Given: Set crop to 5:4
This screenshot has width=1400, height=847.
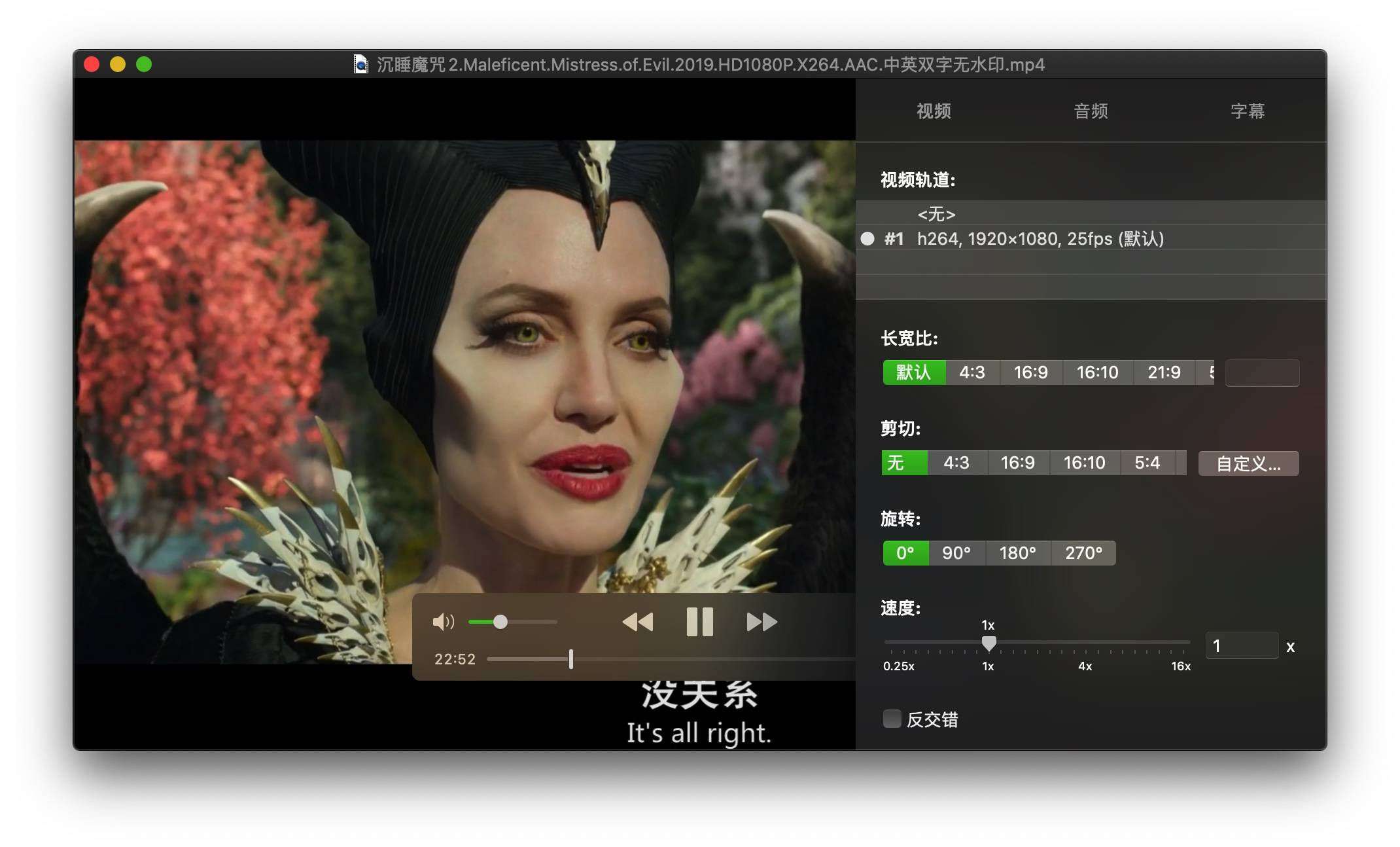Looking at the screenshot, I should (x=1147, y=463).
